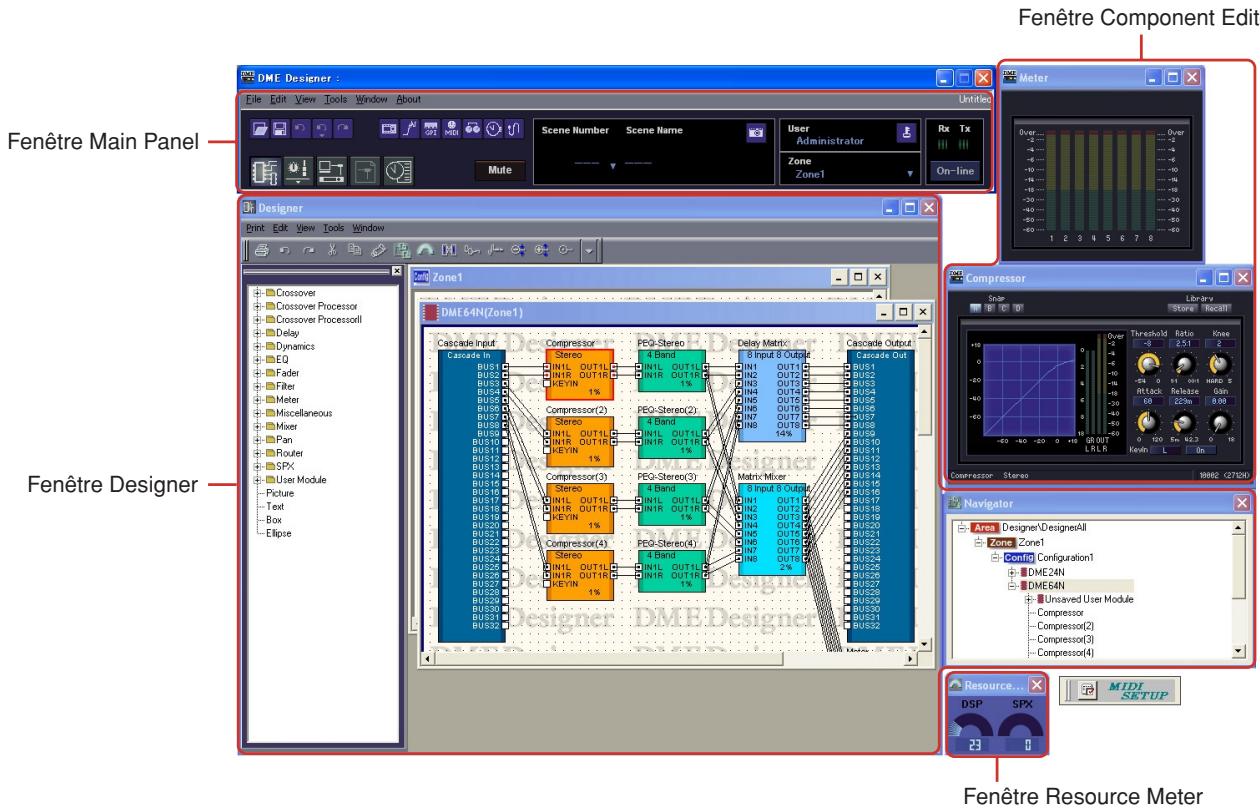Open the Scene Number dropdown arrow

pyautogui.click(x=613, y=165)
